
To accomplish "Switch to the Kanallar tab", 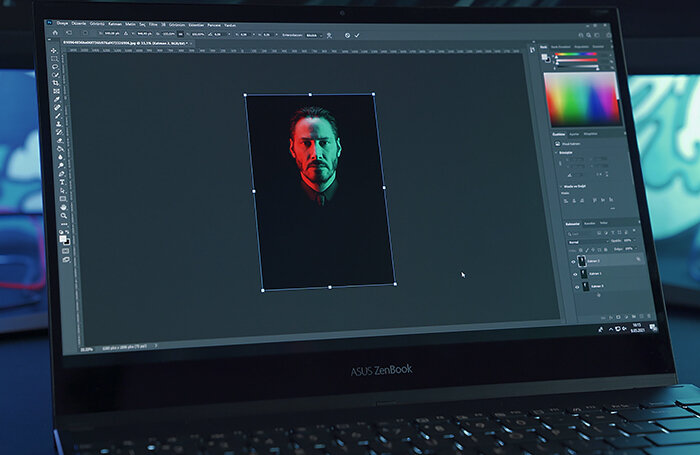I will [x=589, y=223].
